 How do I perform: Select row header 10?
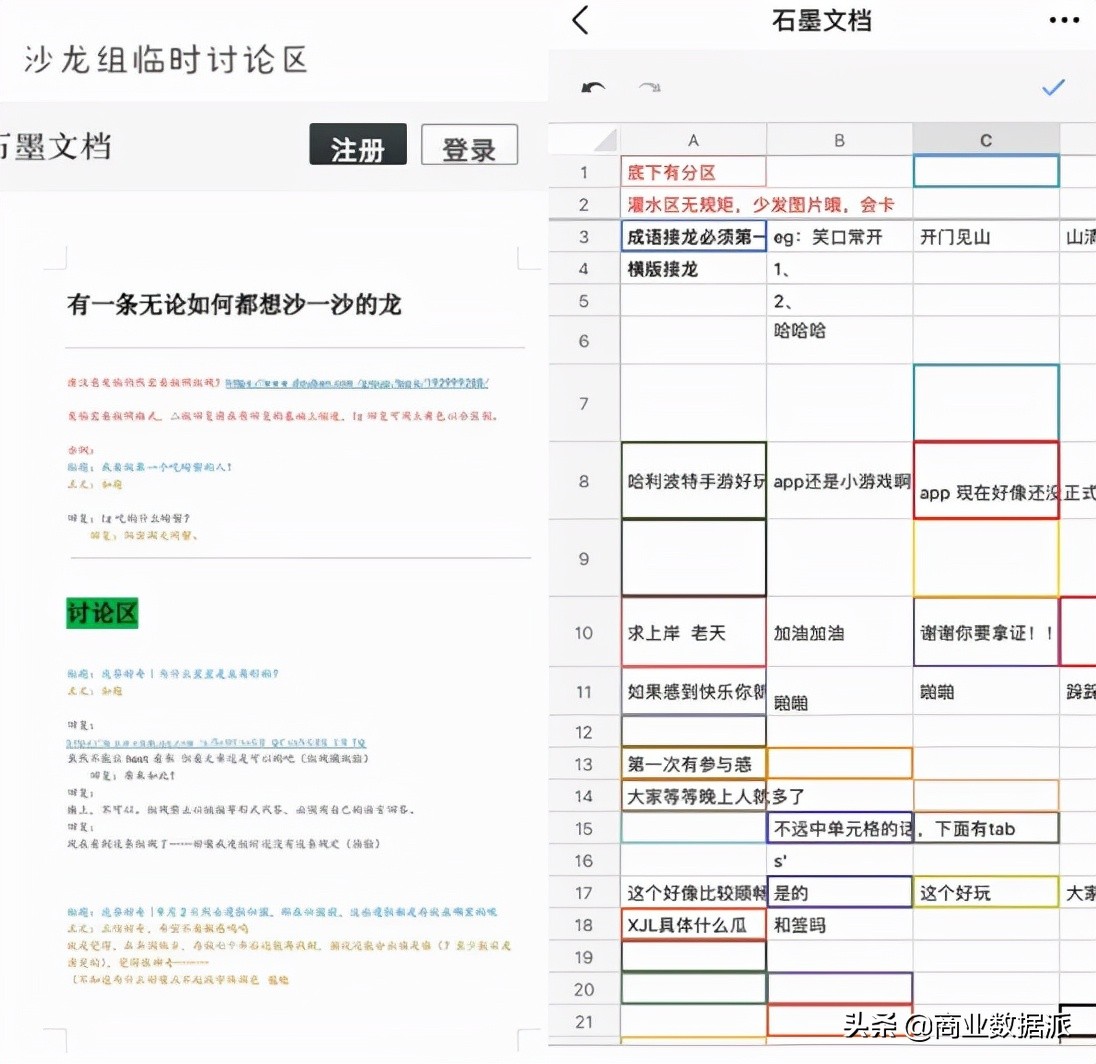tap(584, 633)
